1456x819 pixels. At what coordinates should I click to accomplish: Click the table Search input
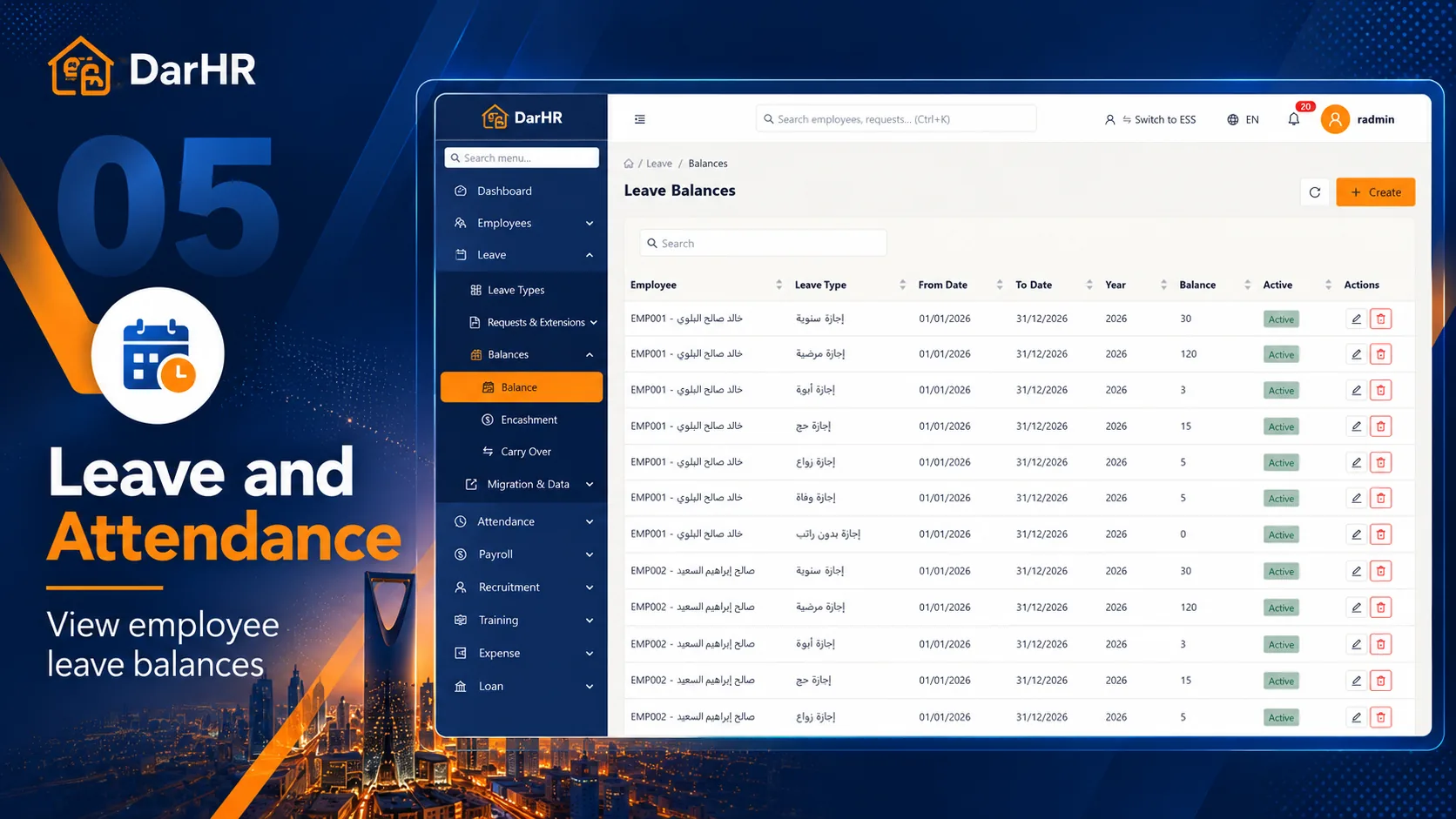tap(764, 244)
